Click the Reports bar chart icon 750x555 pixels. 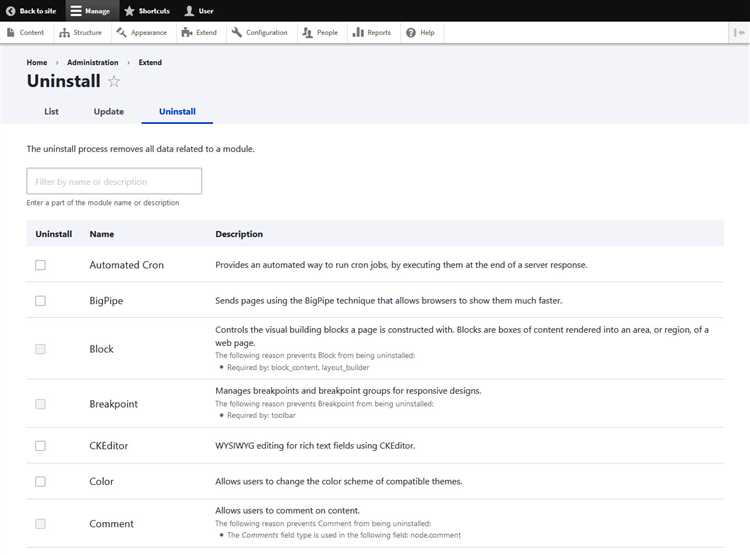tap(358, 33)
